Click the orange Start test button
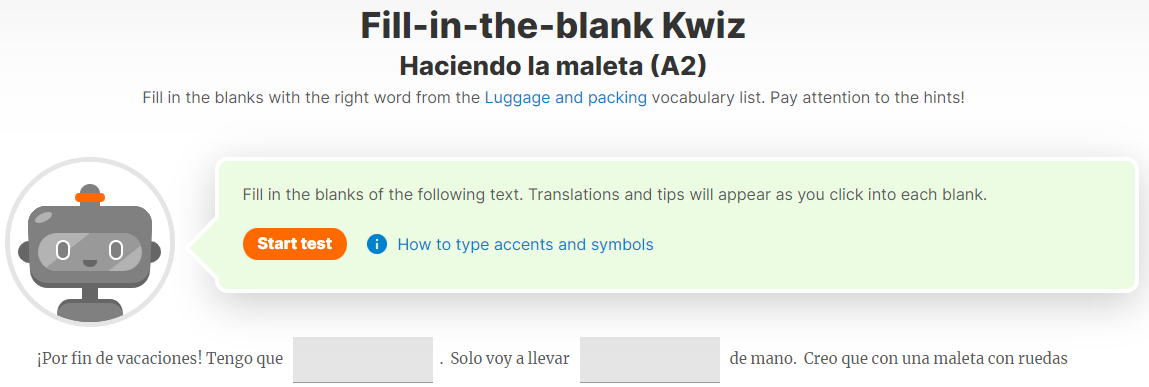Screen dimensions: 1149x387 click(x=295, y=243)
